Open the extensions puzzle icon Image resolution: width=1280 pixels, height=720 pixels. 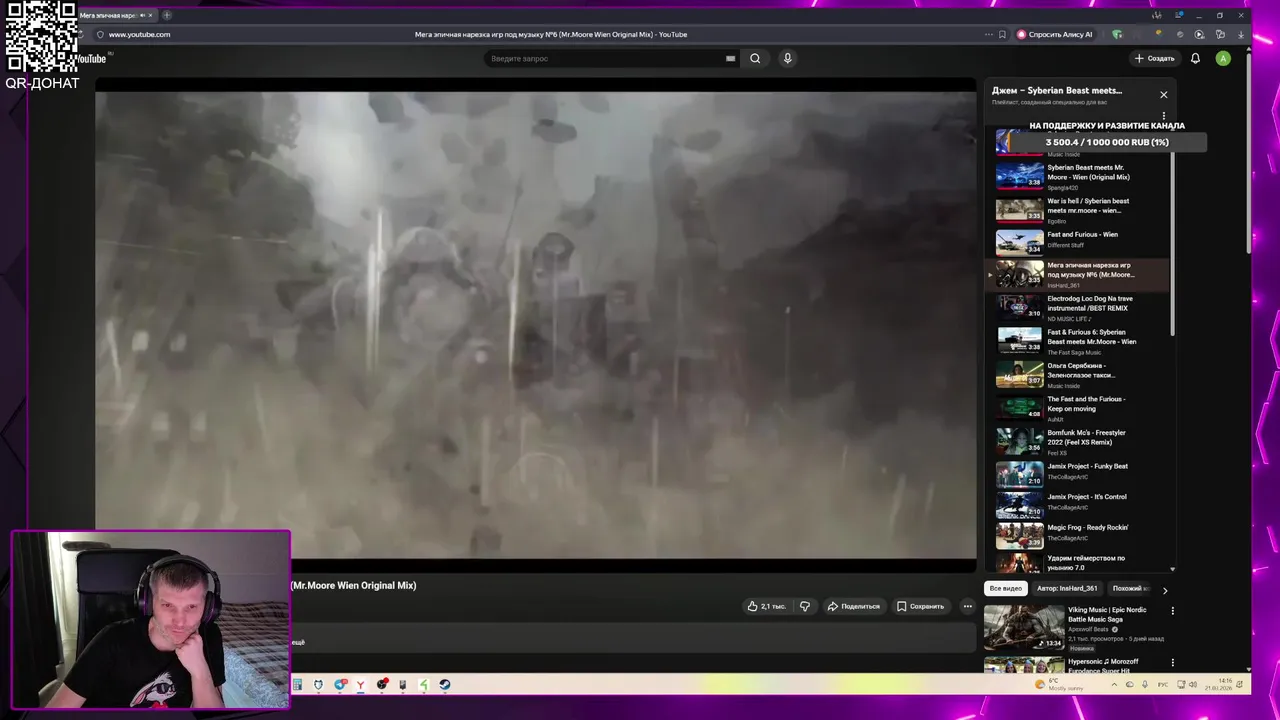[1220, 34]
